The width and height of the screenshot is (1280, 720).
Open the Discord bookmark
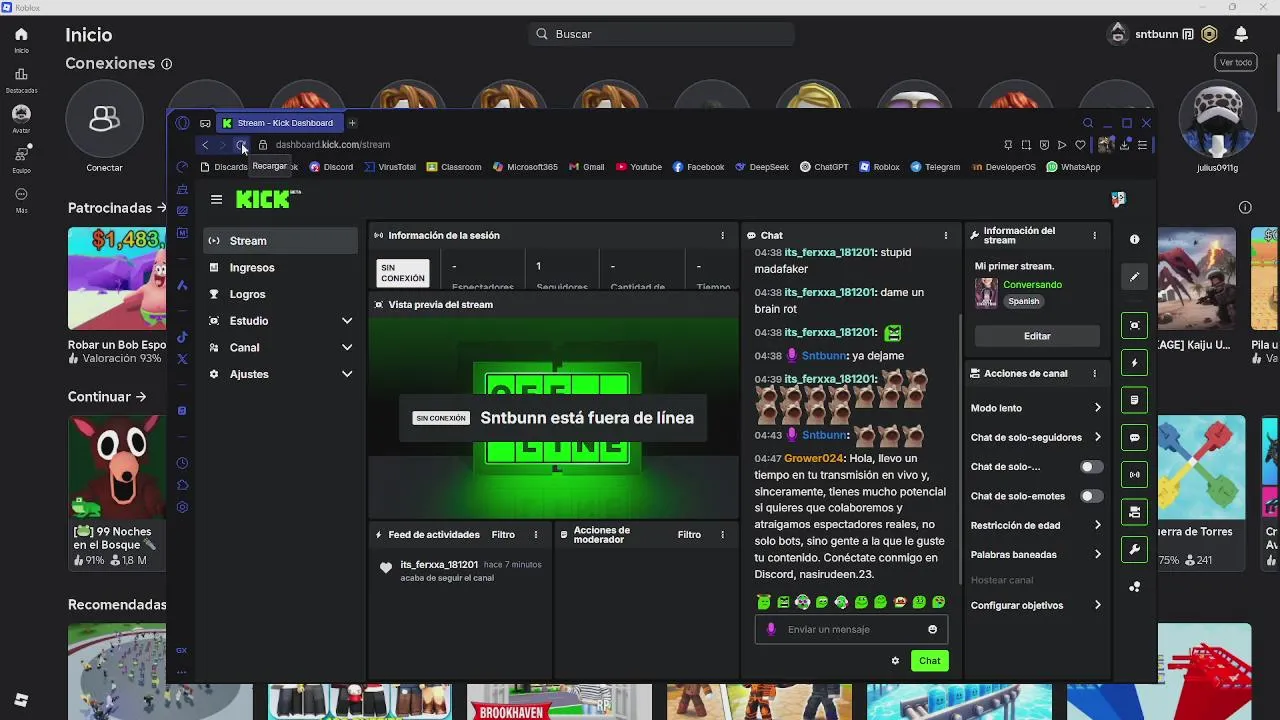331,167
